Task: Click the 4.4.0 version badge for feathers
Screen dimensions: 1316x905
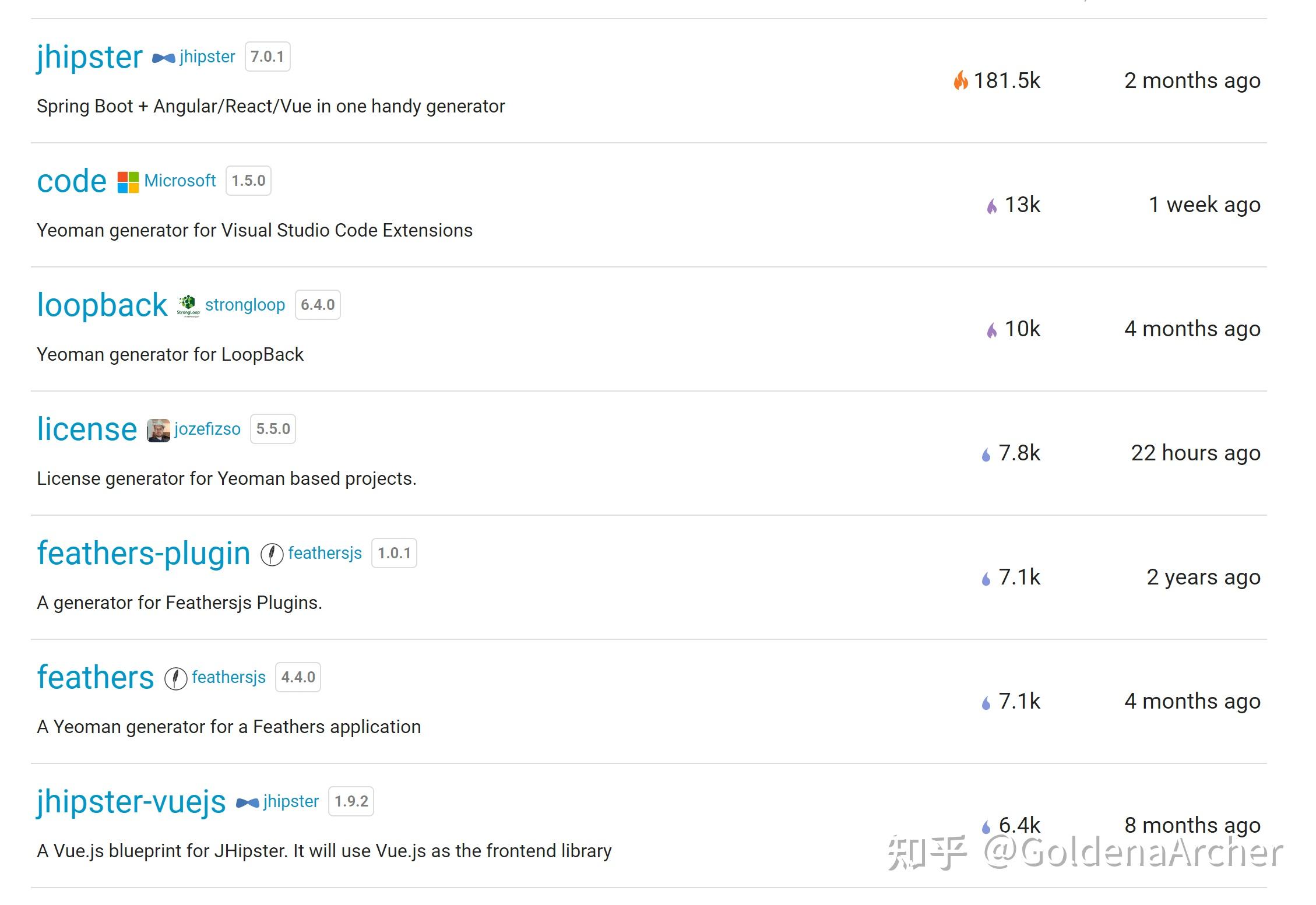Action: coord(298,677)
